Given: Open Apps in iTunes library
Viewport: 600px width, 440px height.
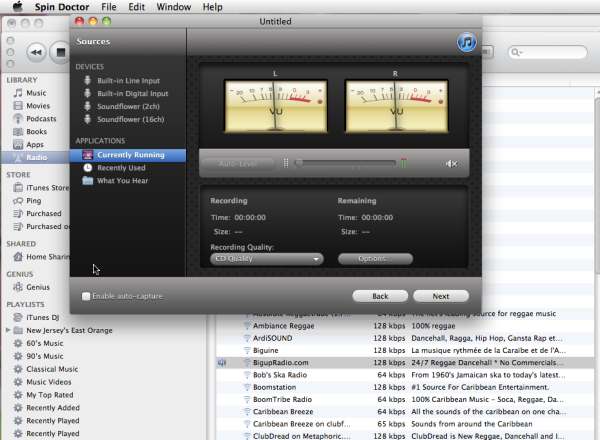Looking at the screenshot, I should point(36,145).
